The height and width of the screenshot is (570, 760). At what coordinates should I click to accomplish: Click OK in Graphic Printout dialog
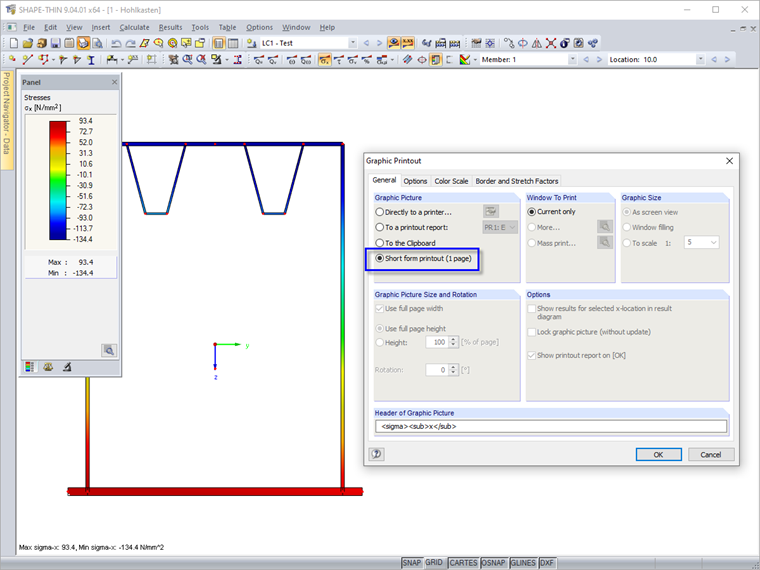[x=658, y=454]
